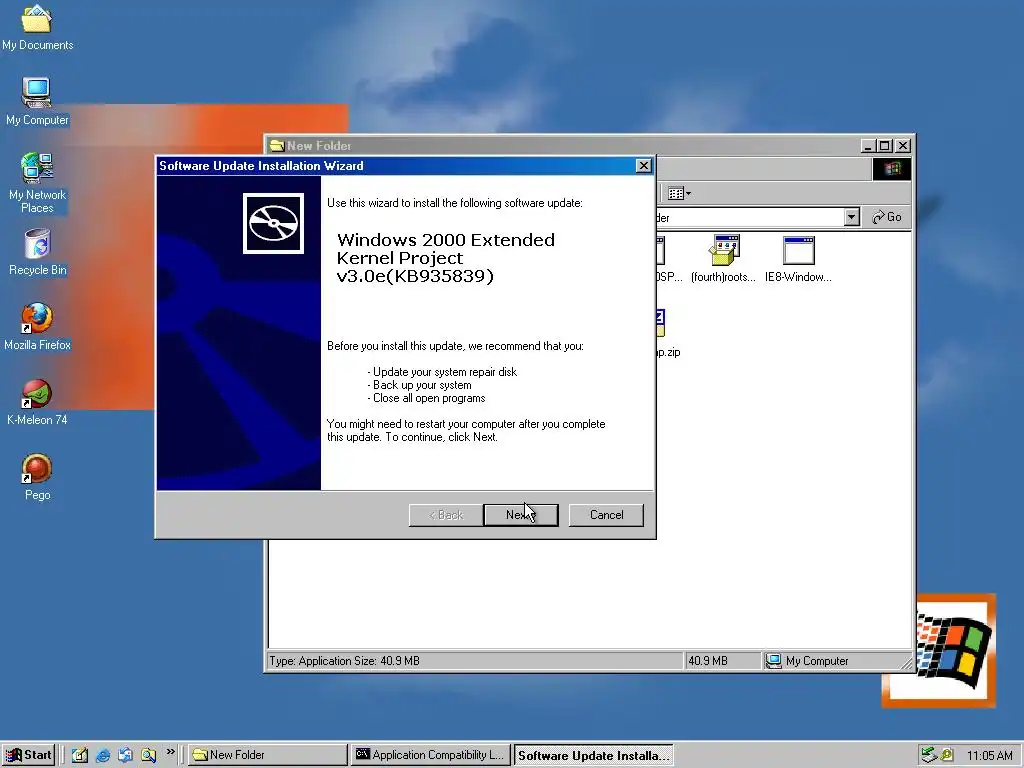Click Show Desktop quick launch icon
The width and height of the screenshot is (1024, 768).
80,755
